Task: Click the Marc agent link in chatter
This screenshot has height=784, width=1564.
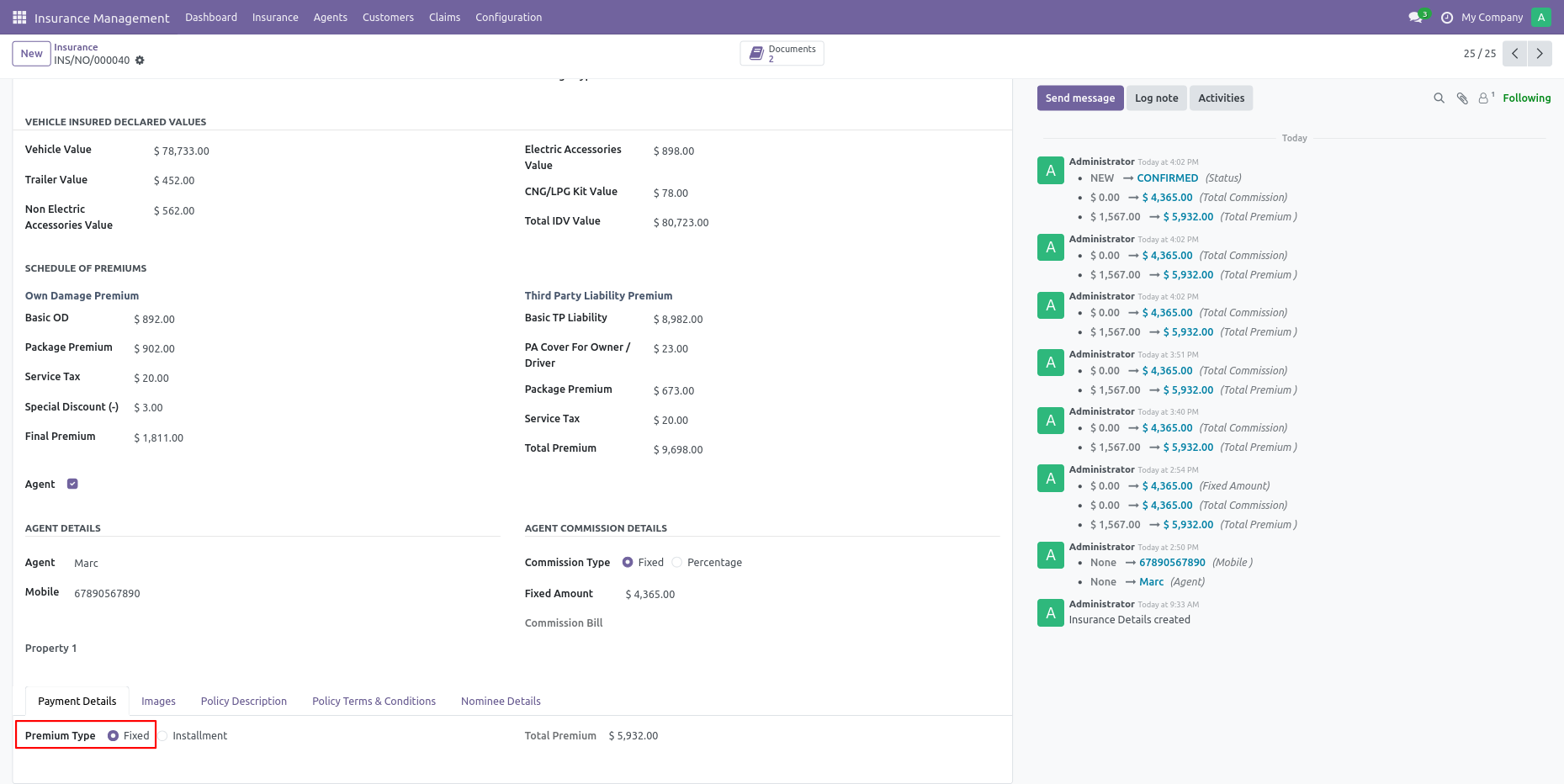Action: pyautogui.click(x=1152, y=582)
